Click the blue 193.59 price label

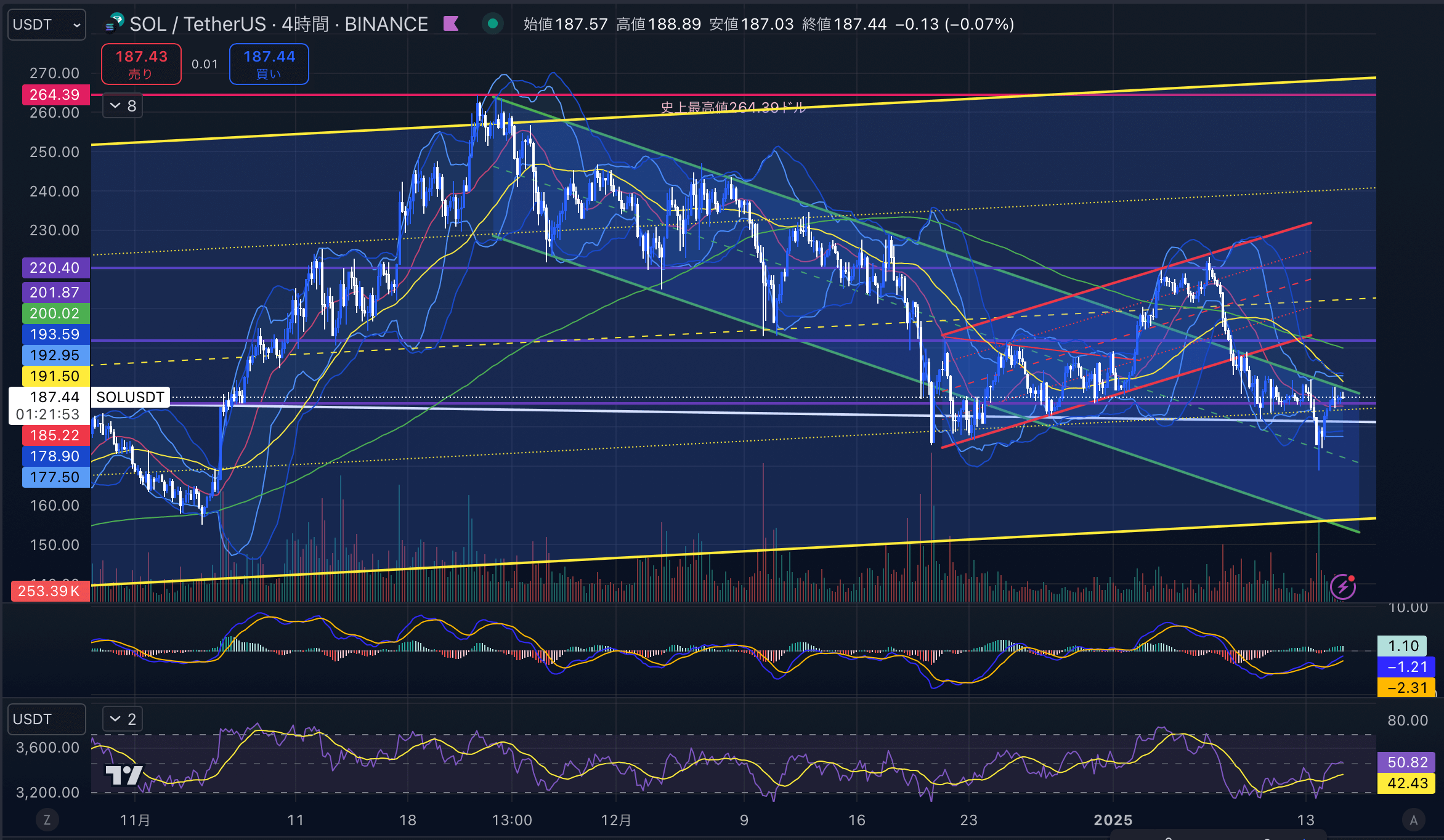(x=55, y=334)
